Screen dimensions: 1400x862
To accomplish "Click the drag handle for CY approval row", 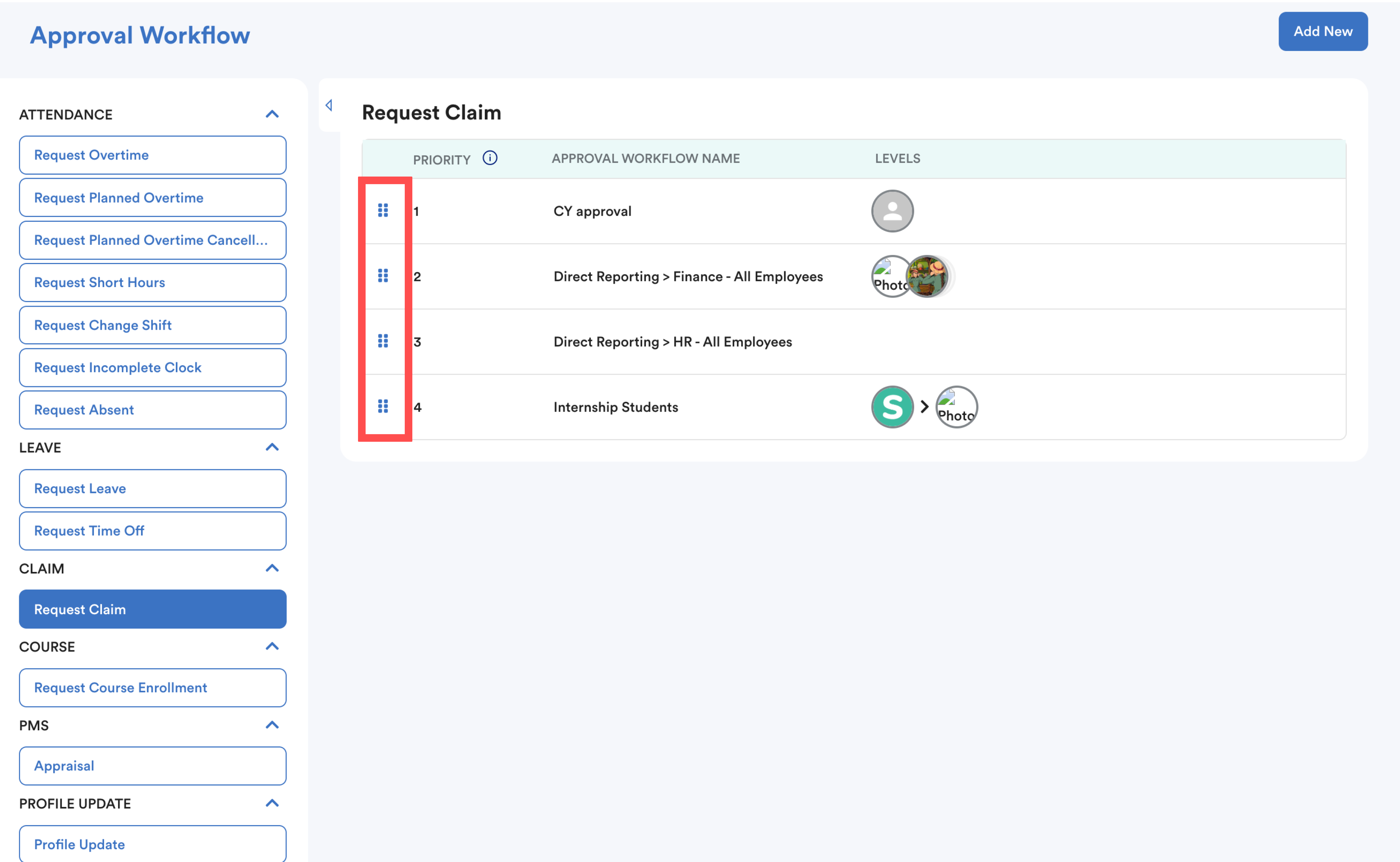I will point(383,211).
